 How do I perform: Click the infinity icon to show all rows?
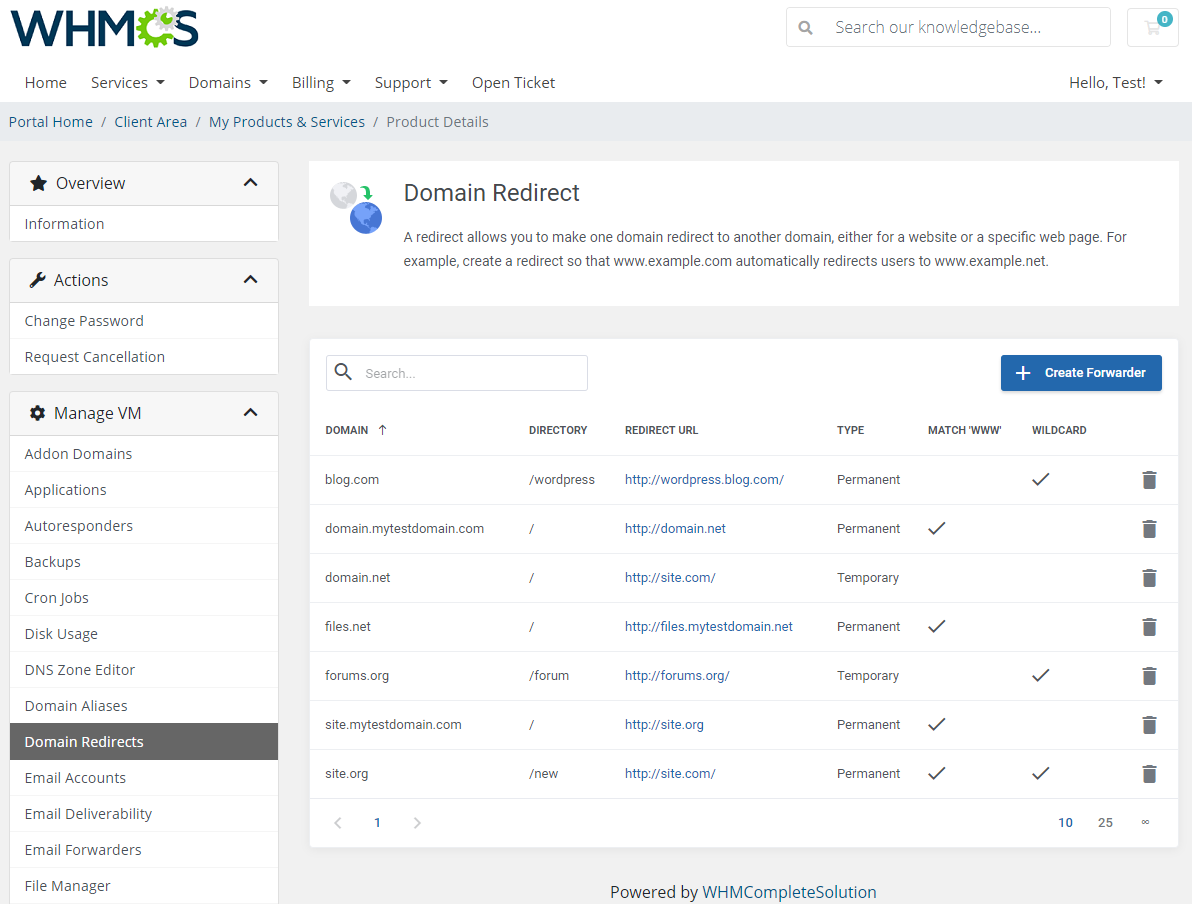1145,822
